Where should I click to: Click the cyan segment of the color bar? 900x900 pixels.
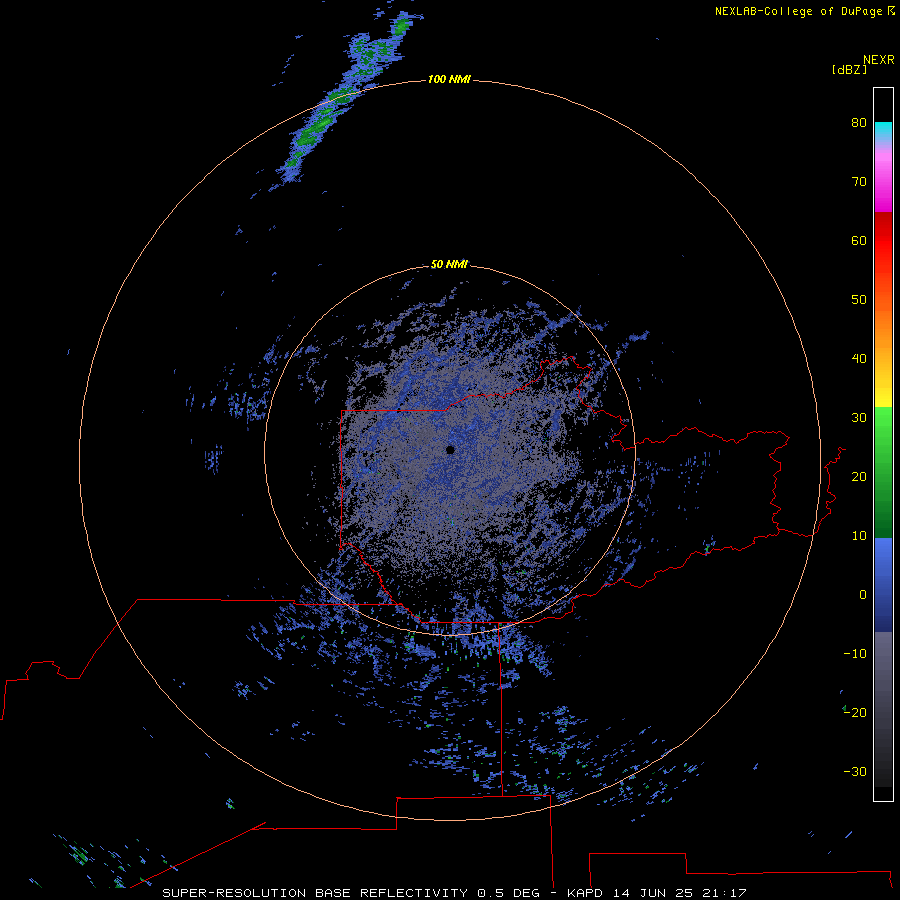[883, 129]
